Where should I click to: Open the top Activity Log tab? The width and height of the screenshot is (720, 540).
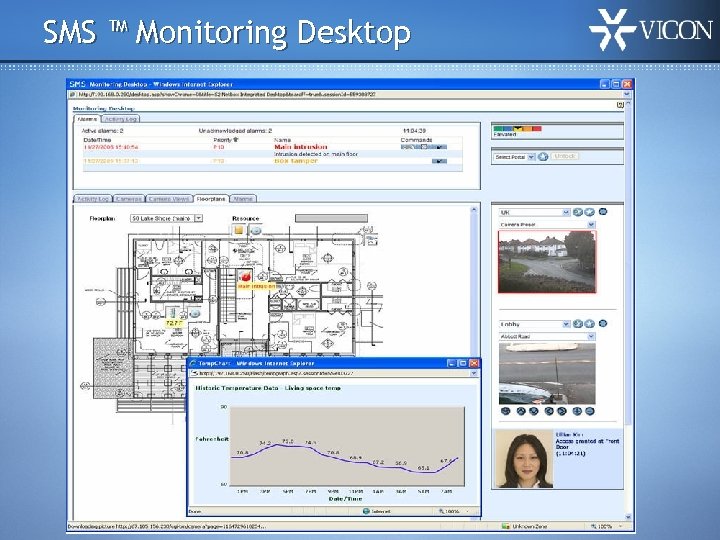click(121, 119)
